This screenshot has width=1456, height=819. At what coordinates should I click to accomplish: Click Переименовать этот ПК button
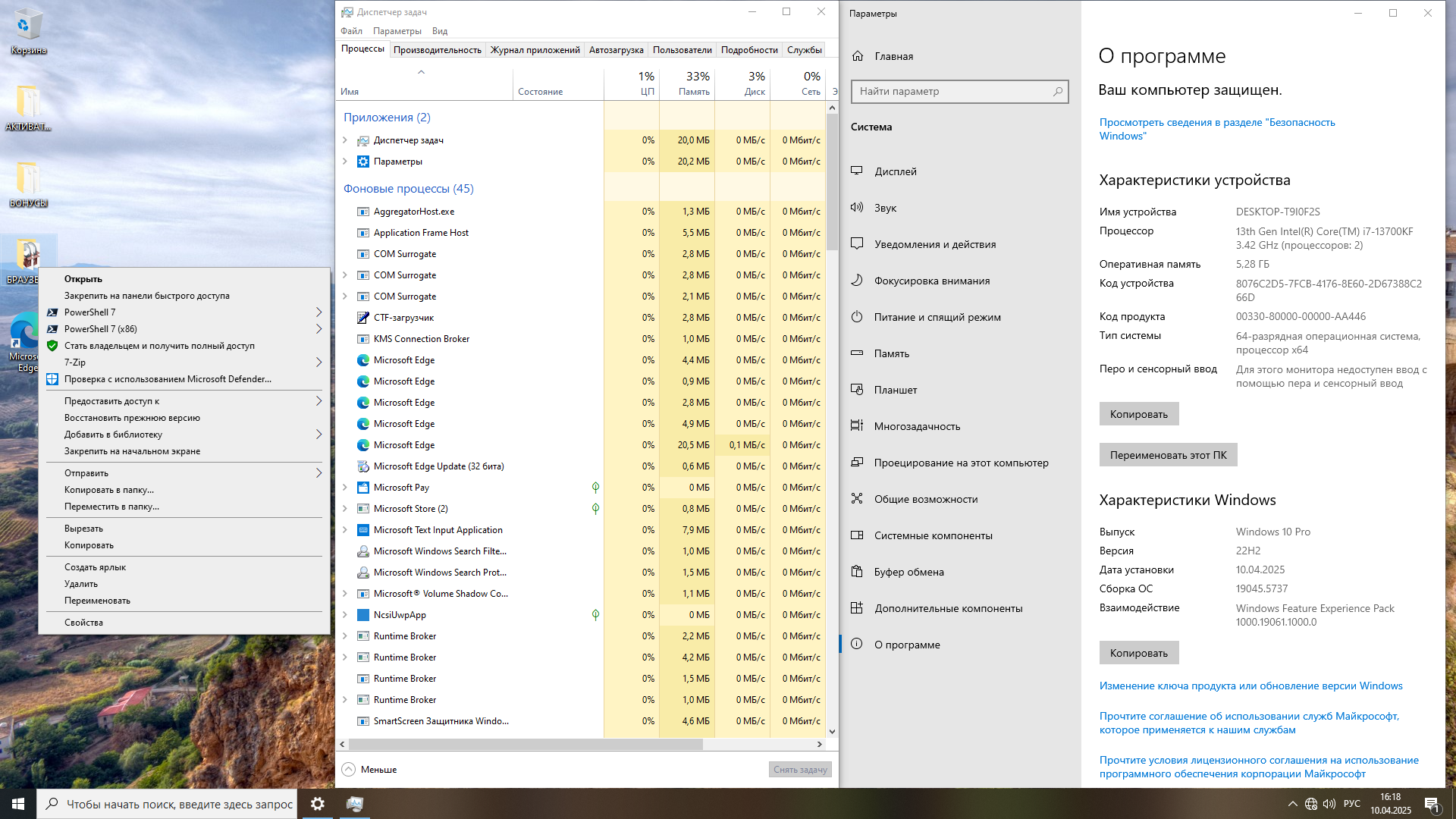tap(1168, 454)
